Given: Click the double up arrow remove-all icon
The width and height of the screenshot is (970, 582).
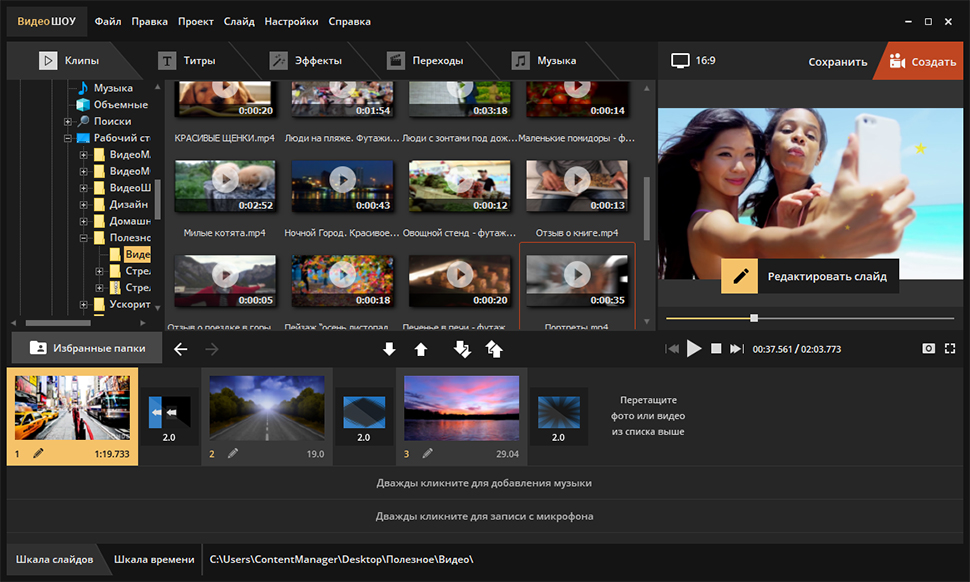Looking at the screenshot, I should click(x=494, y=349).
